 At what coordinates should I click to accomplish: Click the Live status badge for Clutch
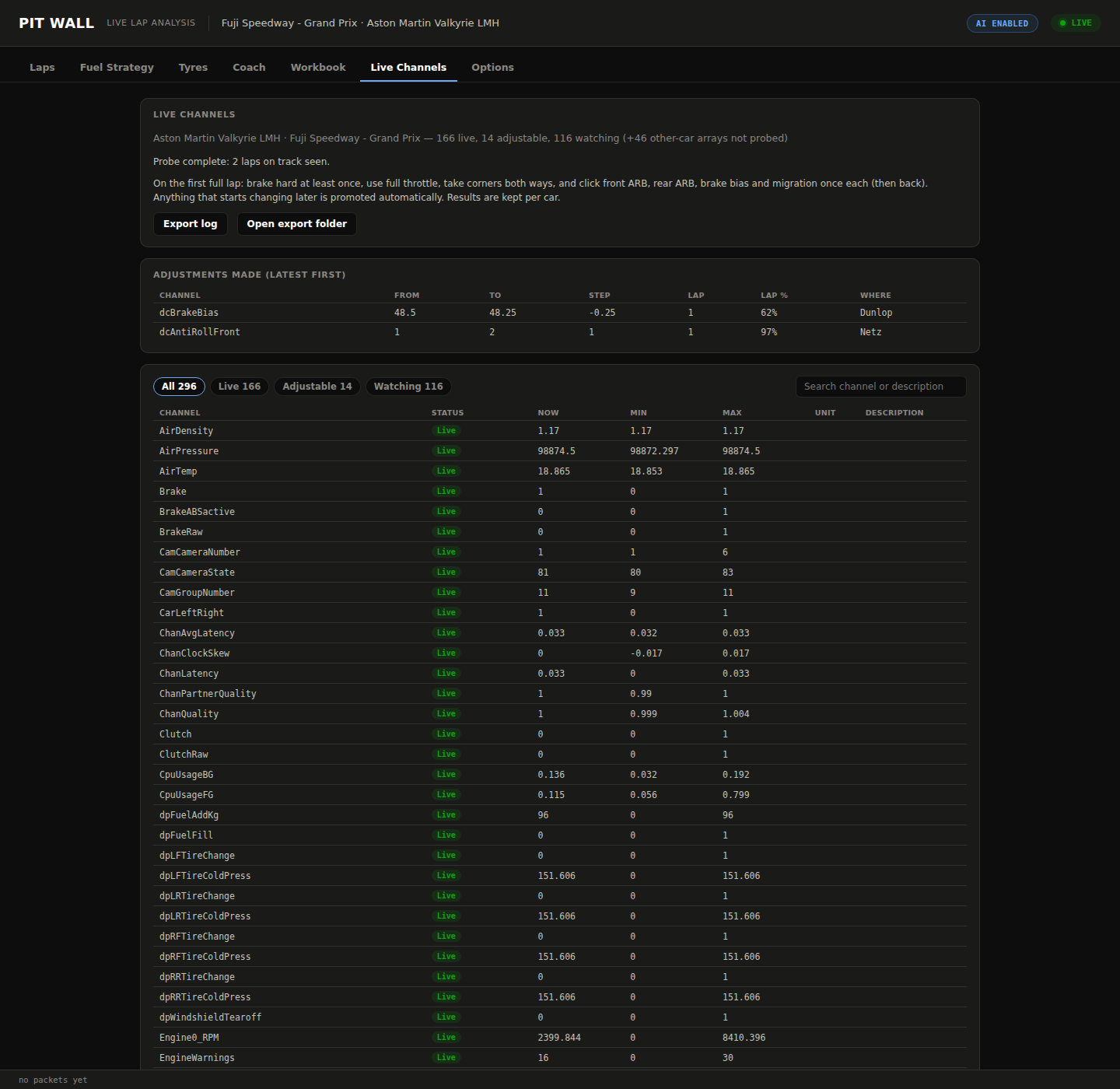pos(446,734)
